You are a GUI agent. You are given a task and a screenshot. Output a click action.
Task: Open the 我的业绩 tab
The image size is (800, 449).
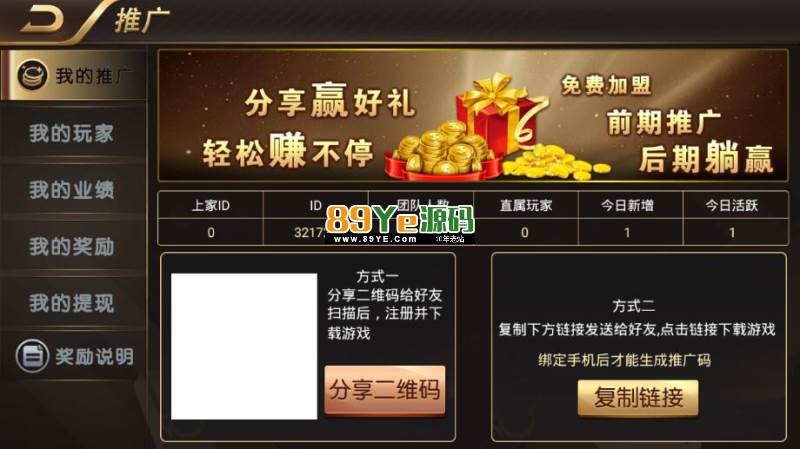point(73,190)
